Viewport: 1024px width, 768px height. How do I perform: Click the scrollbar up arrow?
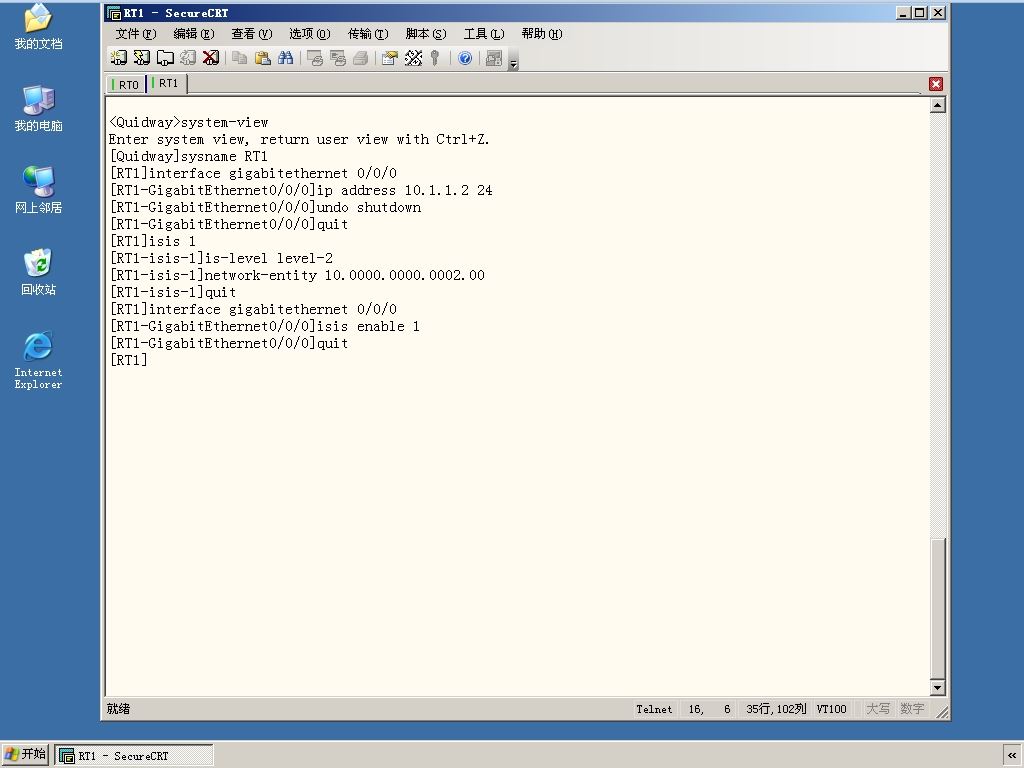pyautogui.click(x=938, y=105)
